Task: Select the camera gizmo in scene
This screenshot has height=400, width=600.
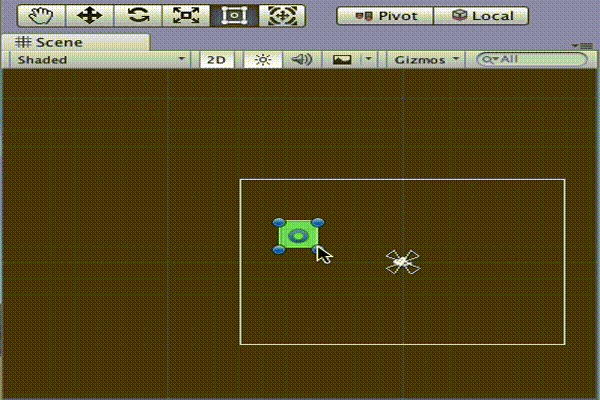Action: 402,262
